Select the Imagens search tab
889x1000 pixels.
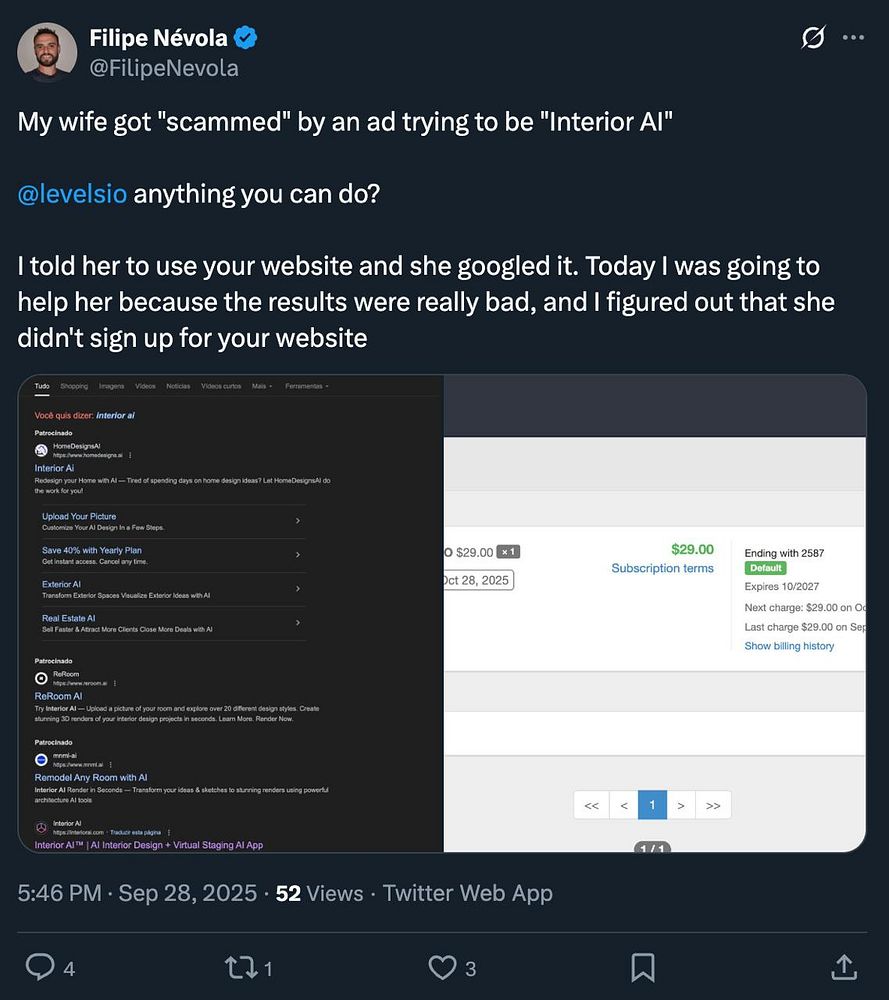(111, 386)
